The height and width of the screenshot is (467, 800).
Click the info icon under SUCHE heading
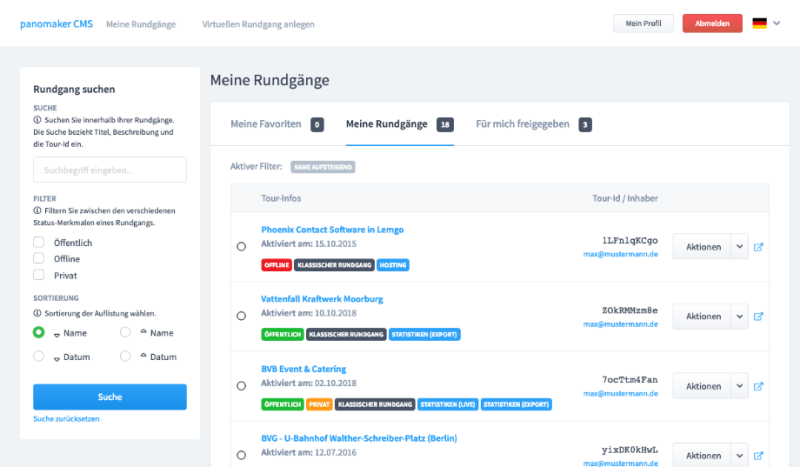pyautogui.click(x=37, y=120)
